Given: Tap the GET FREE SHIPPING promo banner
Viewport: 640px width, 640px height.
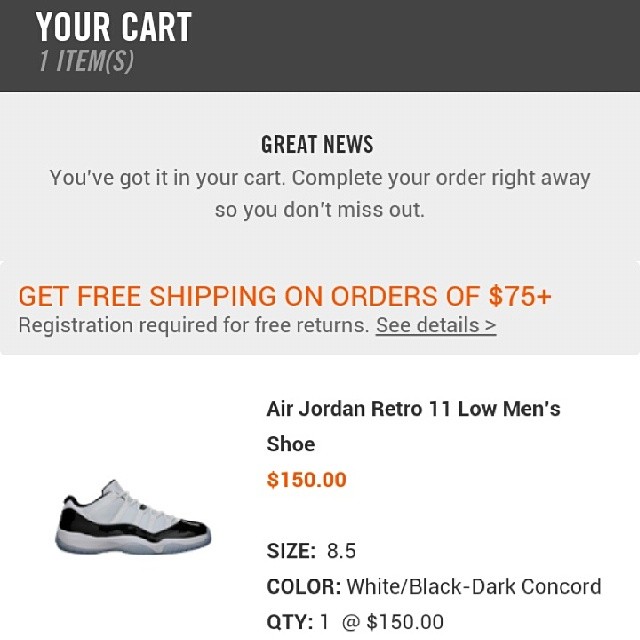Looking at the screenshot, I should (285, 296).
